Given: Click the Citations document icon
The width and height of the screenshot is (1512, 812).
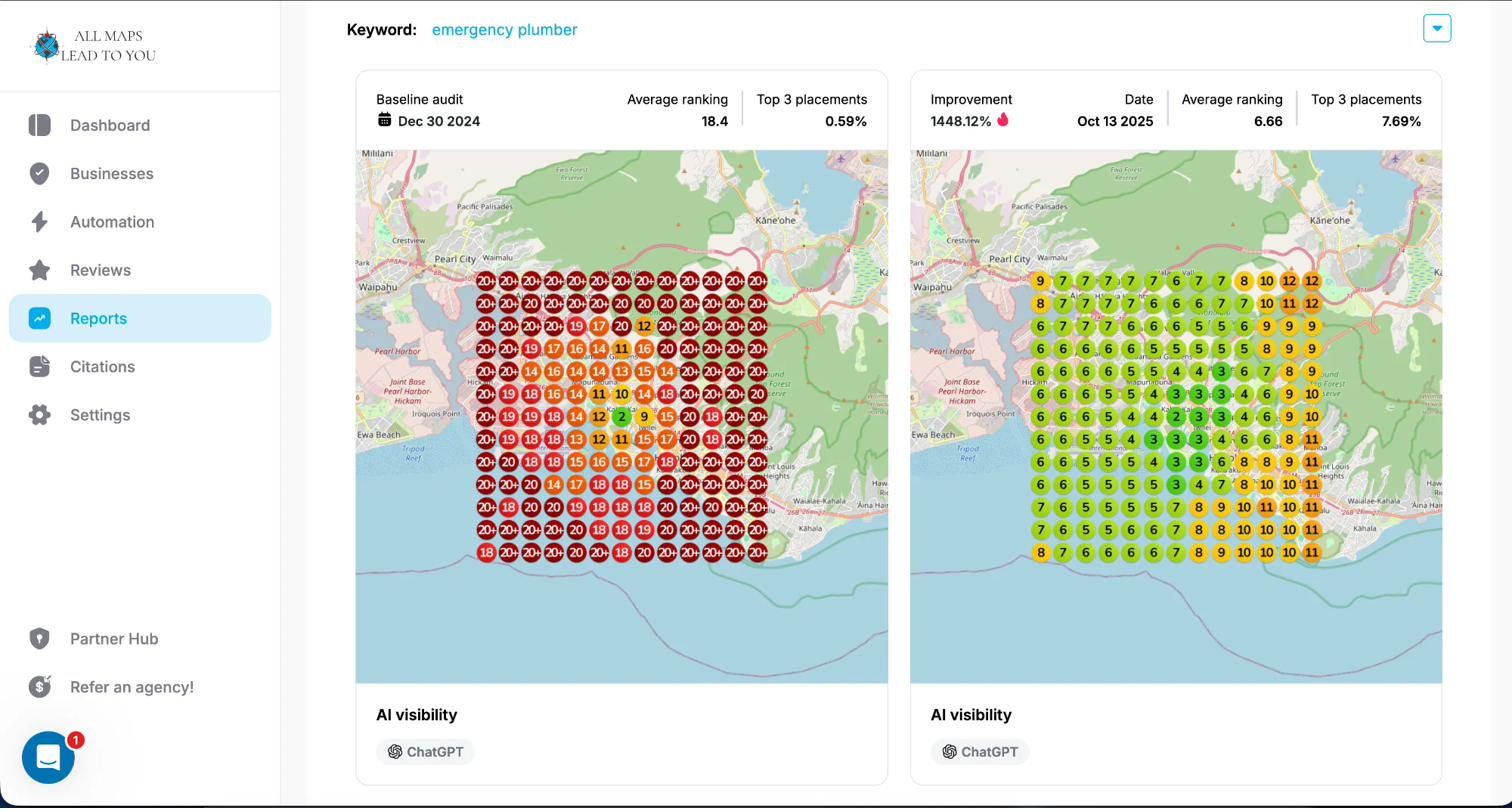Looking at the screenshot, I should (40, 367).
